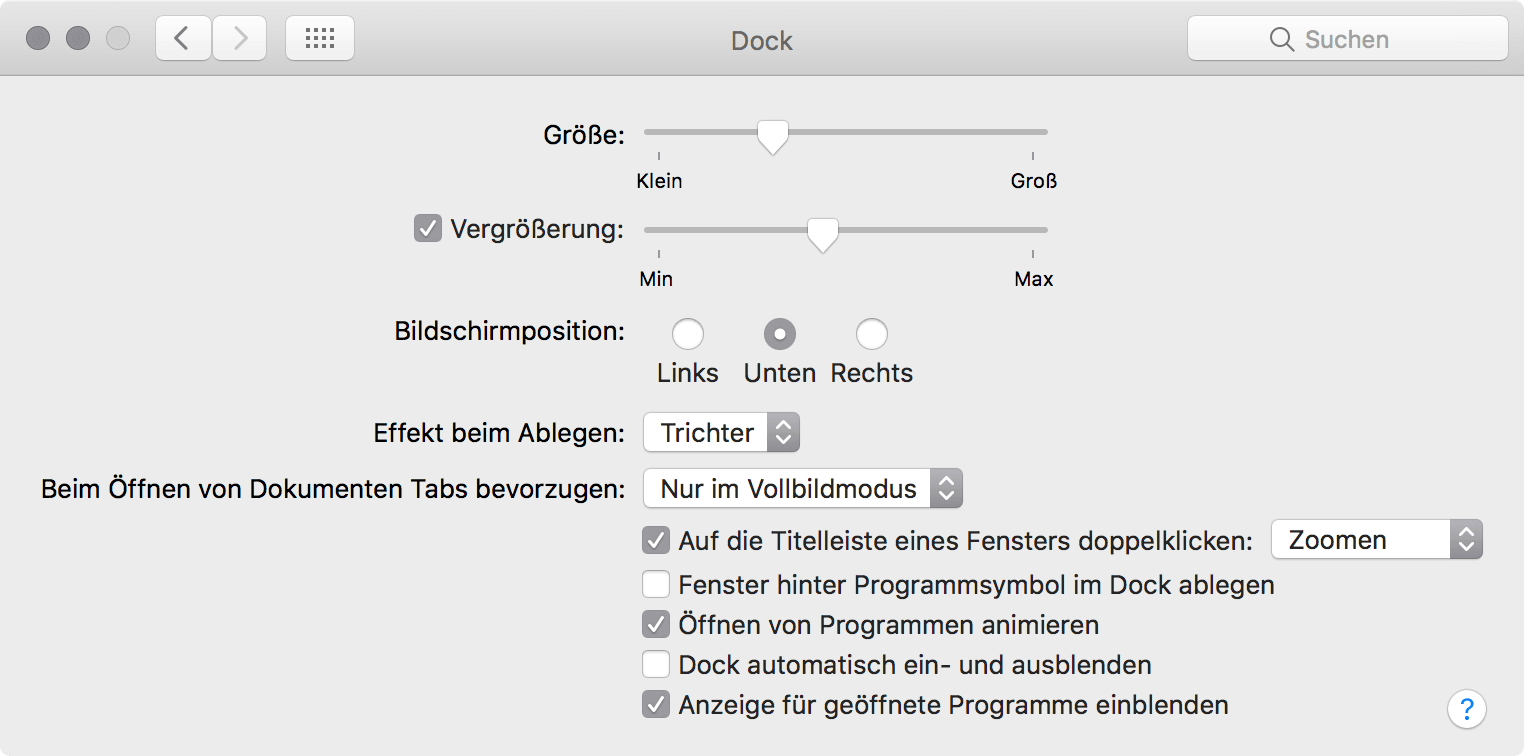Click the Vergrößerung slider thumb
Viewport: 1524px width, 756px height.
click(822, 235)
